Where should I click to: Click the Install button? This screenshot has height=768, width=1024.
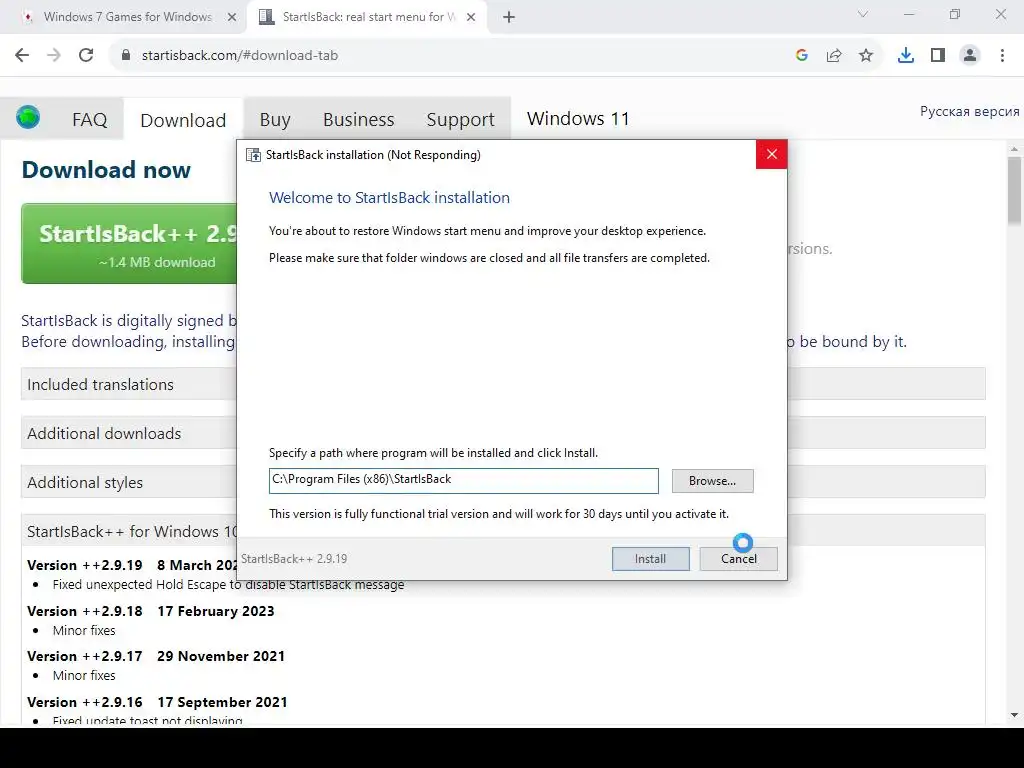(x=650, y=559)
